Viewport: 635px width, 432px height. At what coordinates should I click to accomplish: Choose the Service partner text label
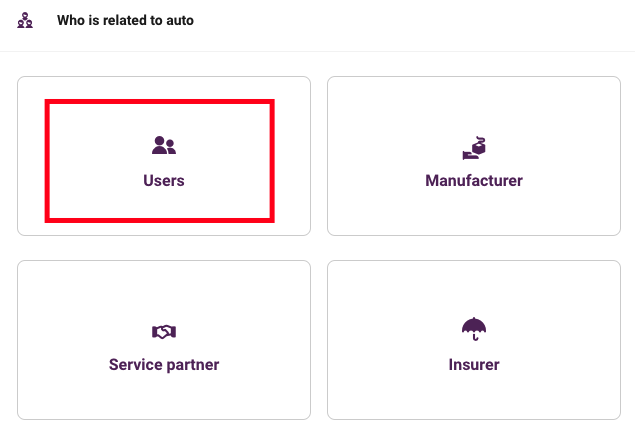click(x=164, y=365)
